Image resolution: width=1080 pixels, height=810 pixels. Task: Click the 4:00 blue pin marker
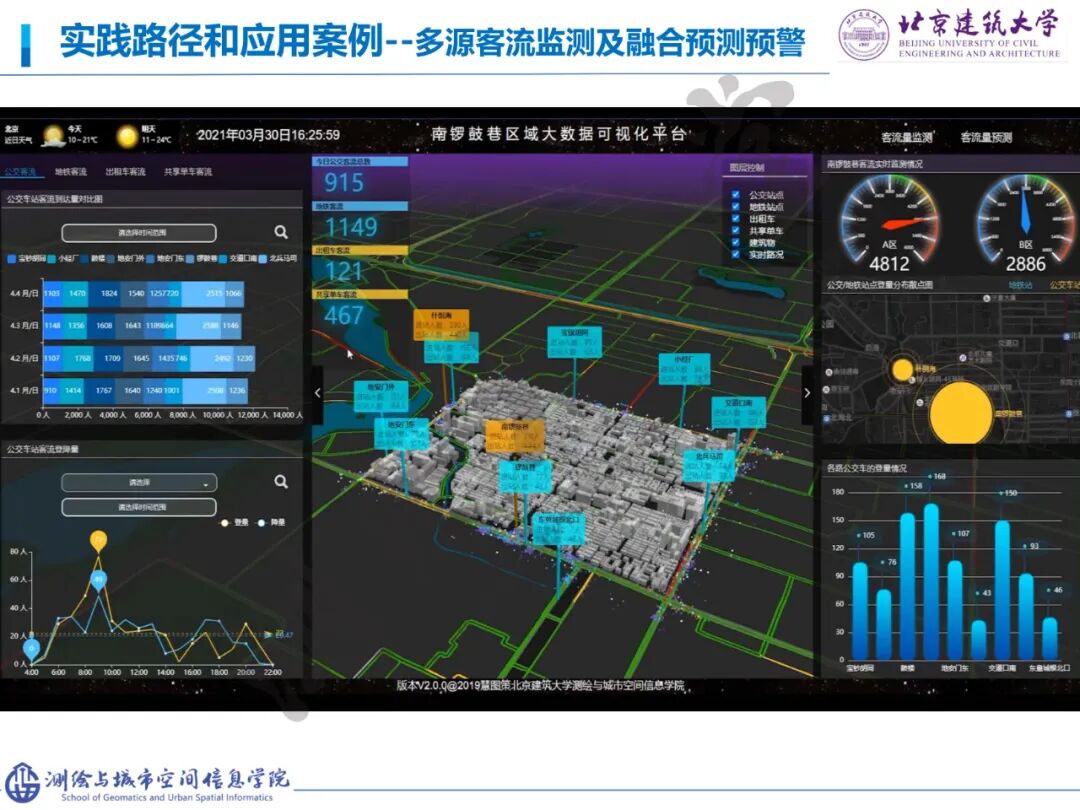(31, 648)
